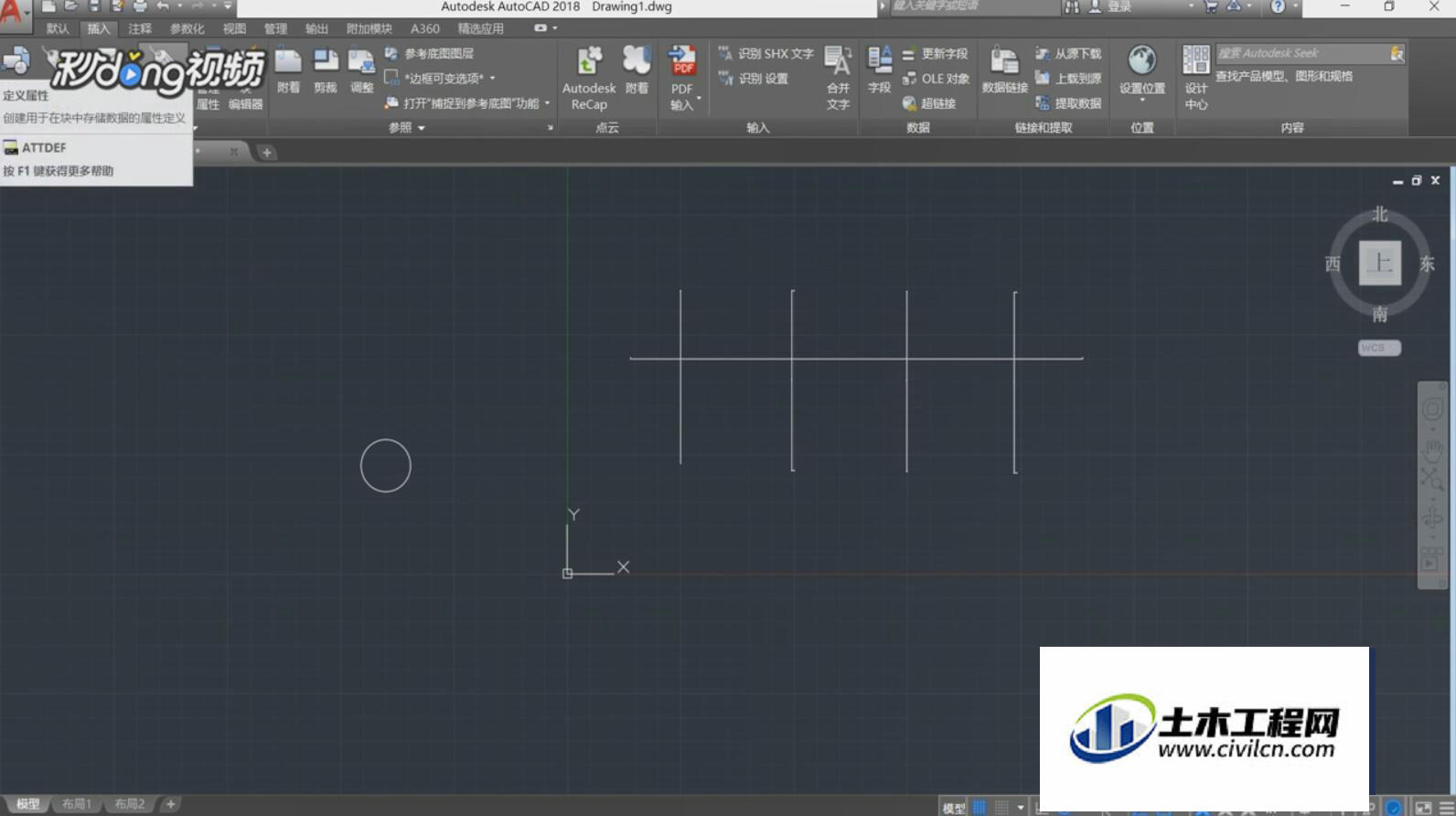Click Update Fields (更新字段)
Screen dimensions: 1456x816
936,54
